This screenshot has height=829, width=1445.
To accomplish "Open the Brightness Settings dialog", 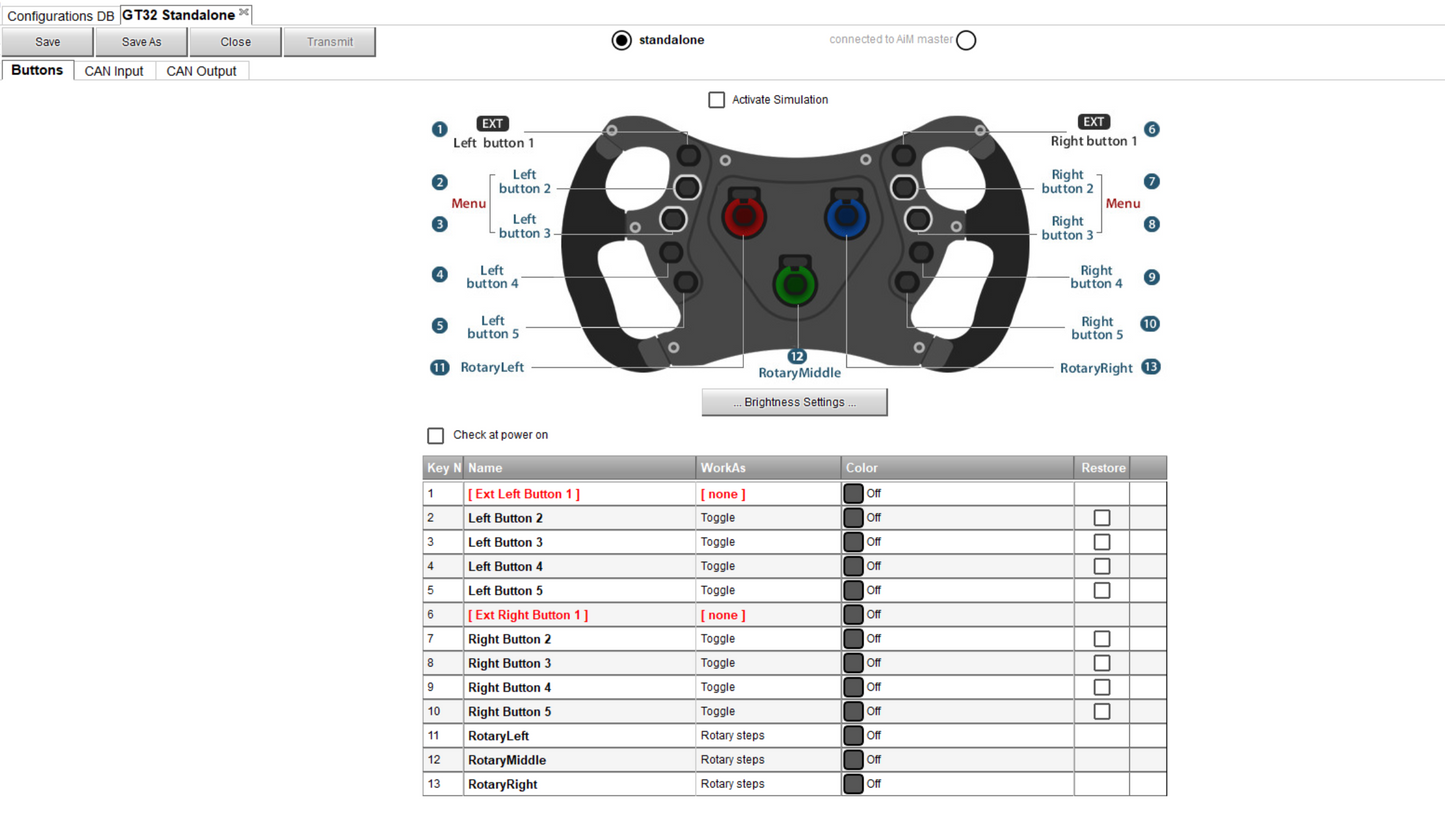I will [x=794, y=402].
